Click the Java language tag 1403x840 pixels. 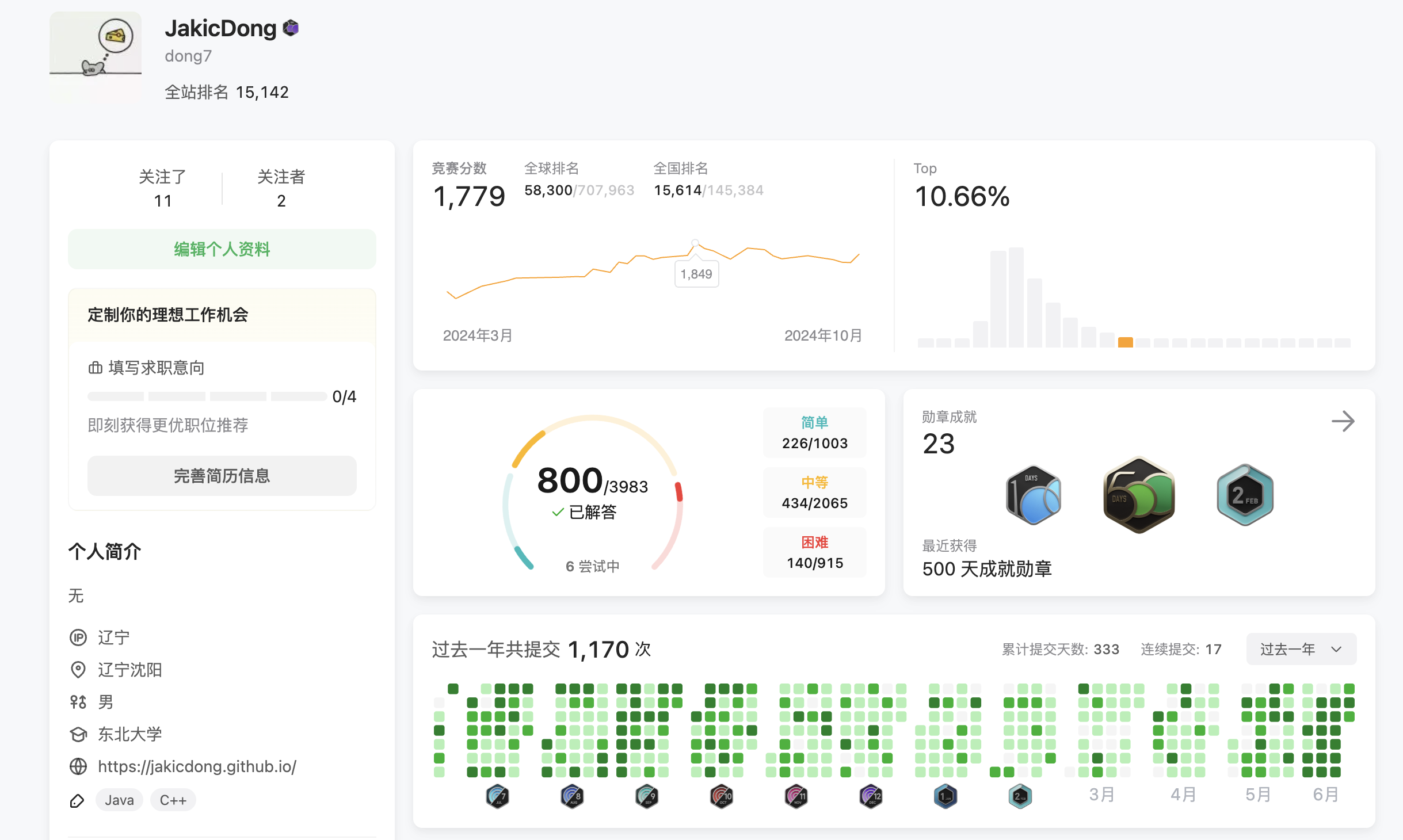coord(119,800)
